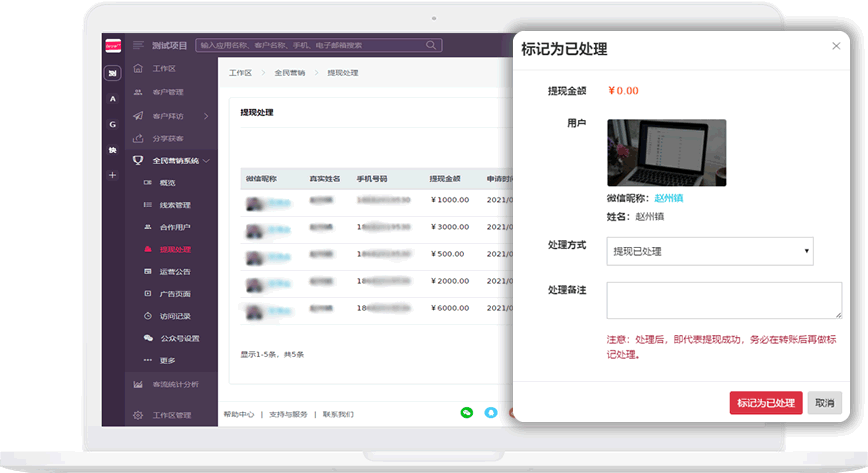Viewport: 868px width, 473px height.
Task: Close the 标记为已处理 dialog with X
Action: coord(836,46)
